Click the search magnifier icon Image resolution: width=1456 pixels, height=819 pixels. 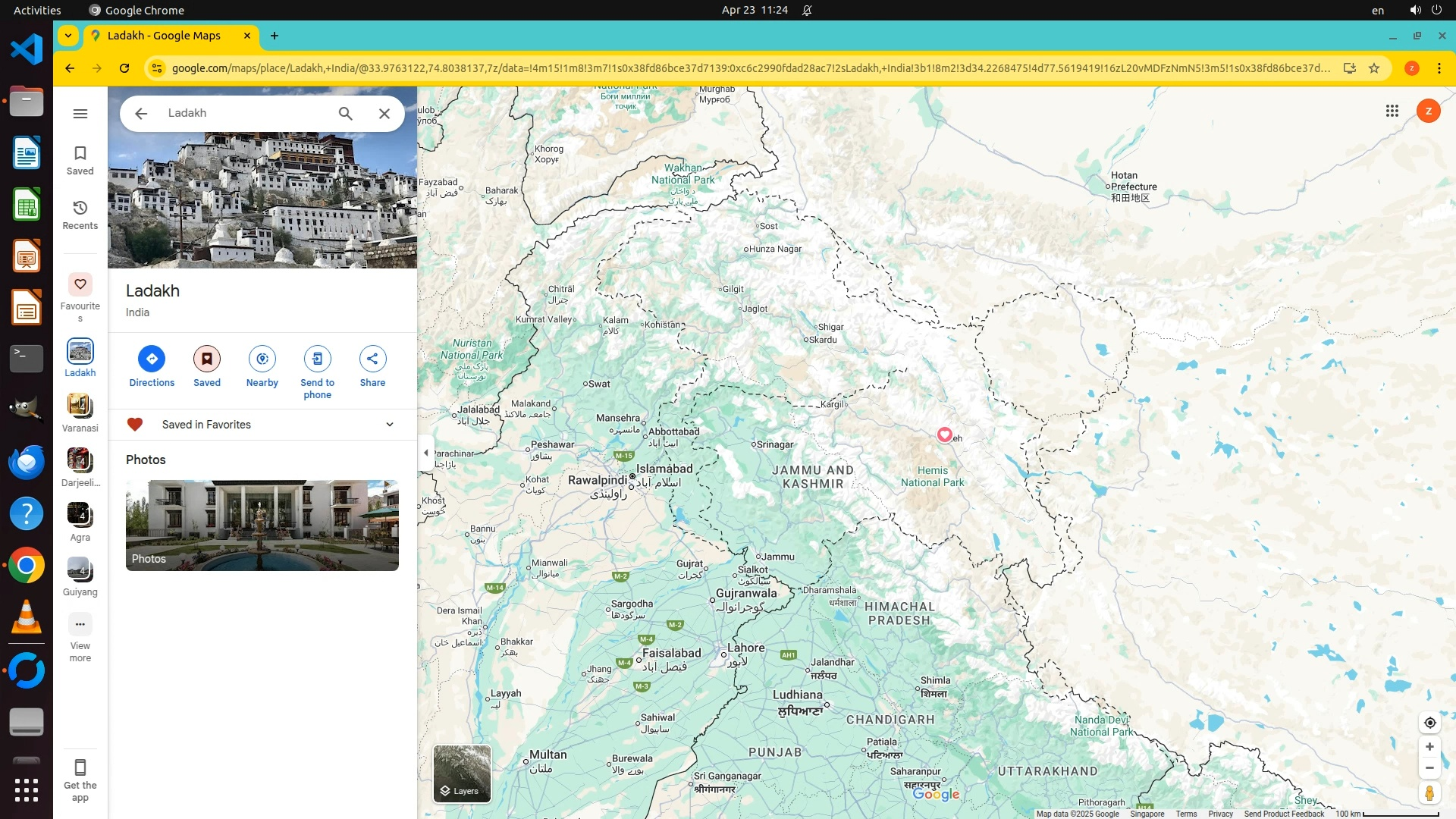(345, 114)
